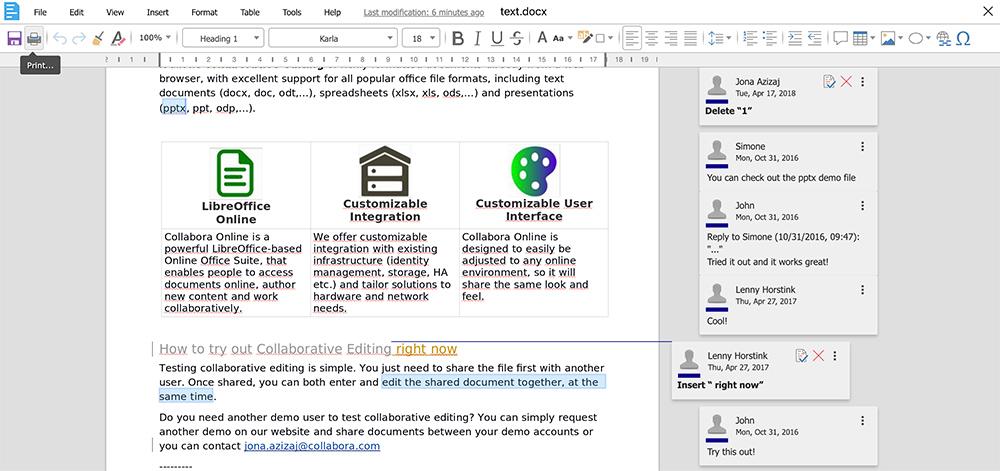
Task: Click the insert image icon
Action: [x=888, y=38]
